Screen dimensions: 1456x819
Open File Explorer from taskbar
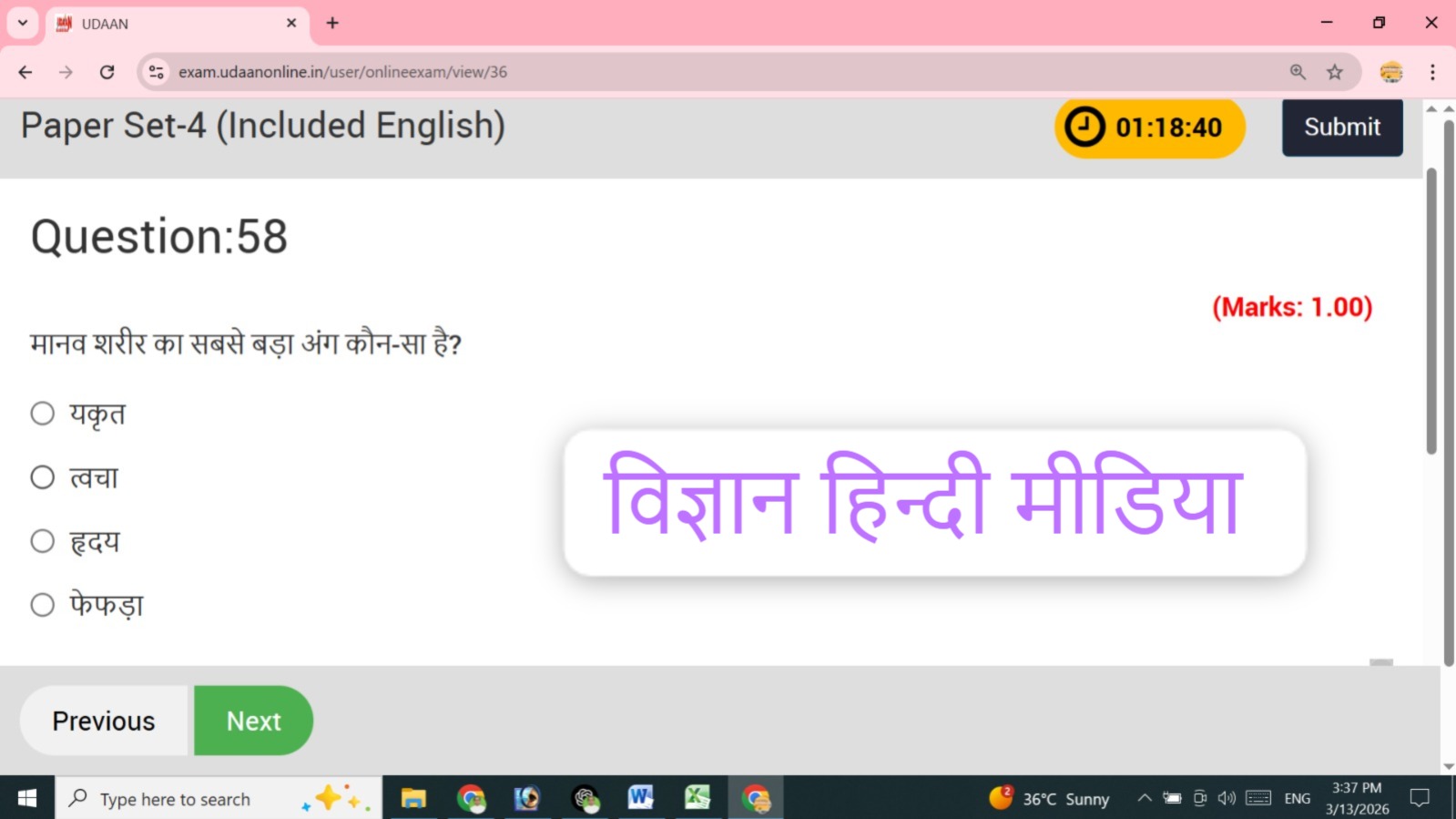[x=413, y=798]
